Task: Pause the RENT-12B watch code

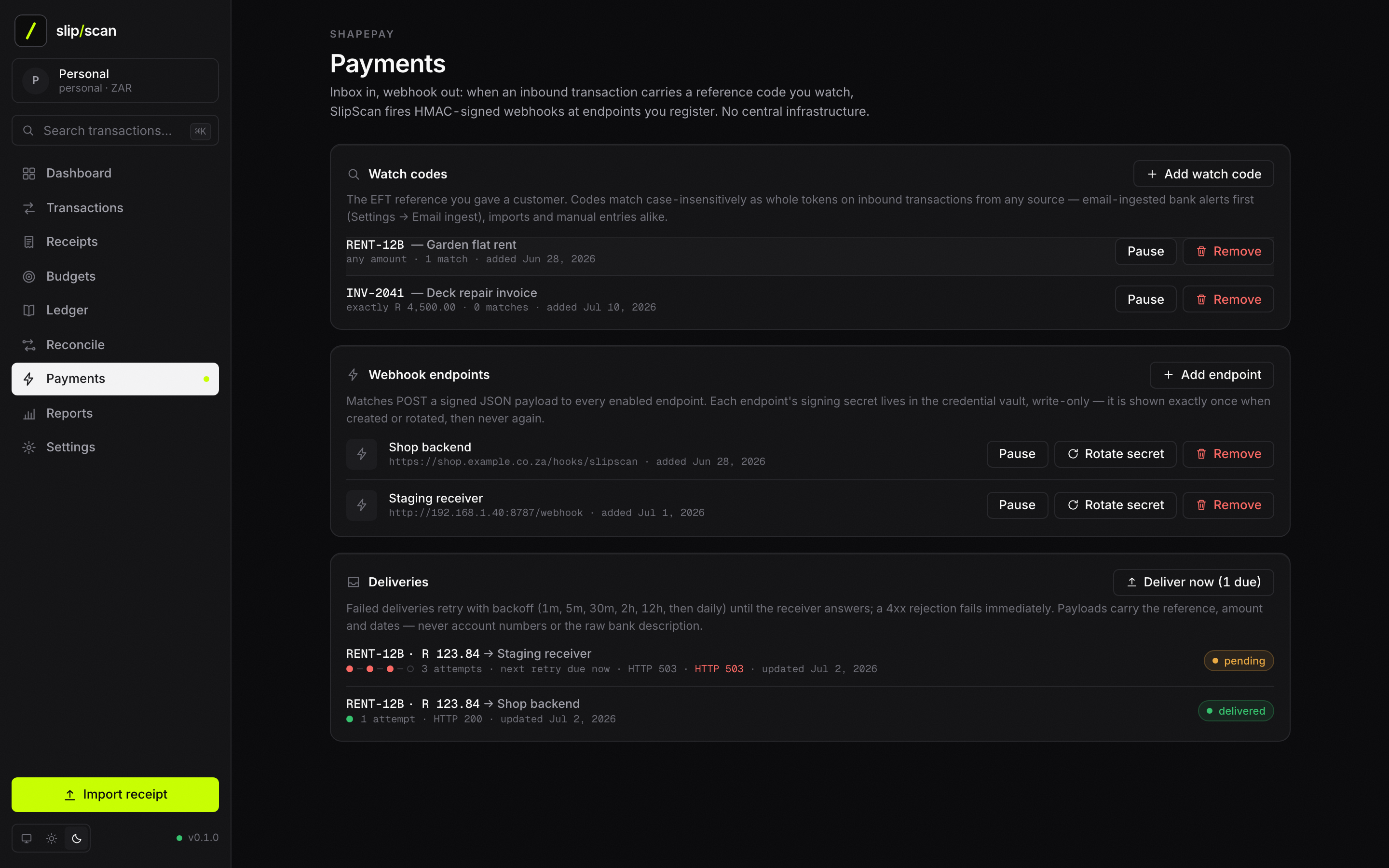Action: click(1145, 251)
